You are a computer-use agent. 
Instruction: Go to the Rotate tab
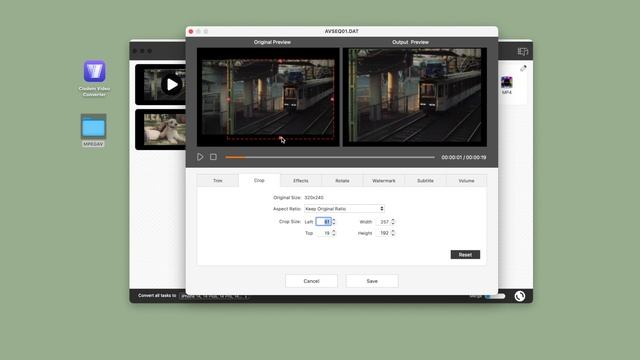click(x=342, y=180)
